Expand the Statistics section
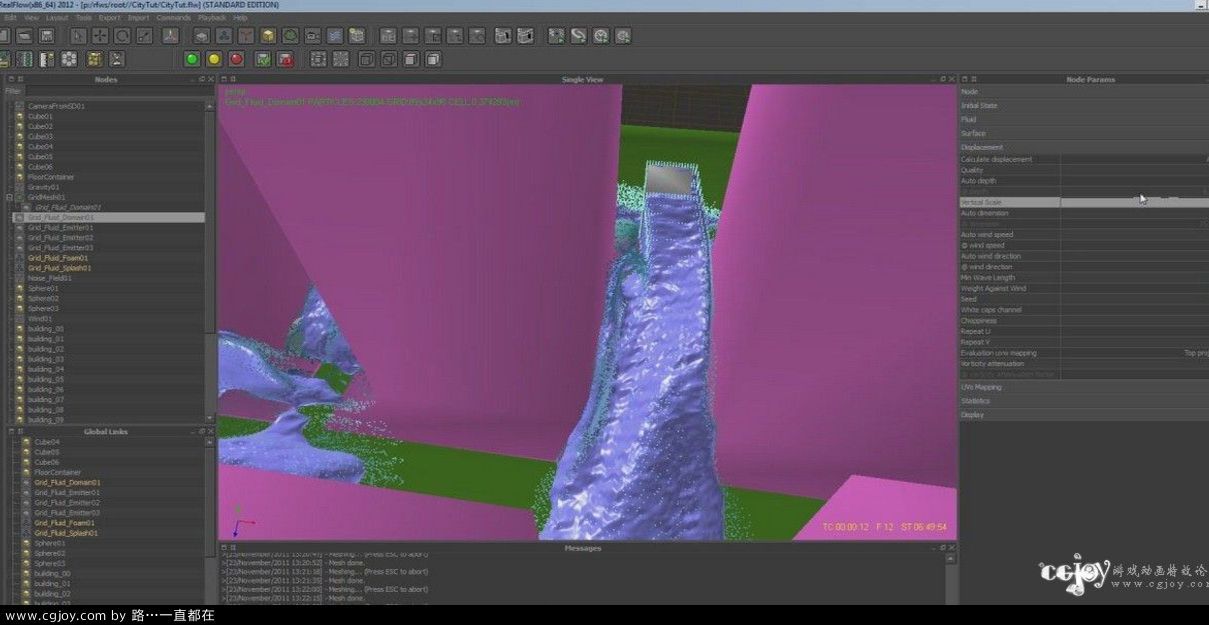 tap(1084, 401)
